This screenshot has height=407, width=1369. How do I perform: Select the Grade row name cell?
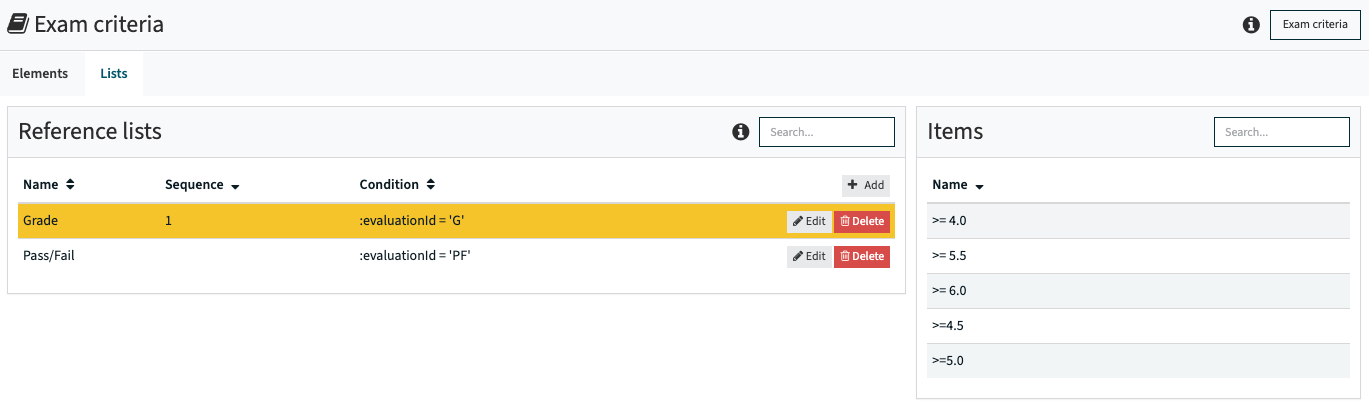coord(41,221)
